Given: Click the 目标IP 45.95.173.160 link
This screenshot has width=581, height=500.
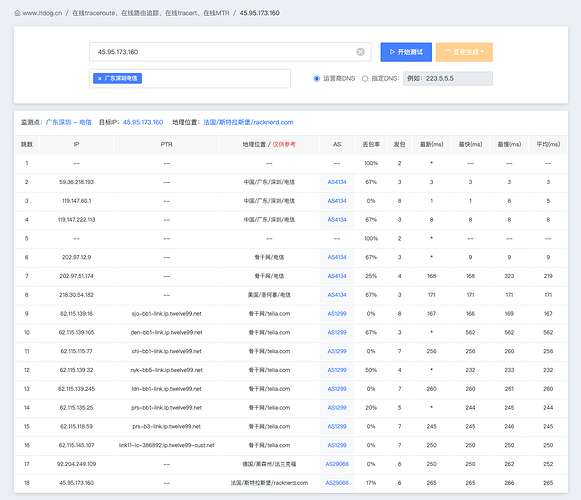Looking at the screenshot, I should click(x=143, y=122).
